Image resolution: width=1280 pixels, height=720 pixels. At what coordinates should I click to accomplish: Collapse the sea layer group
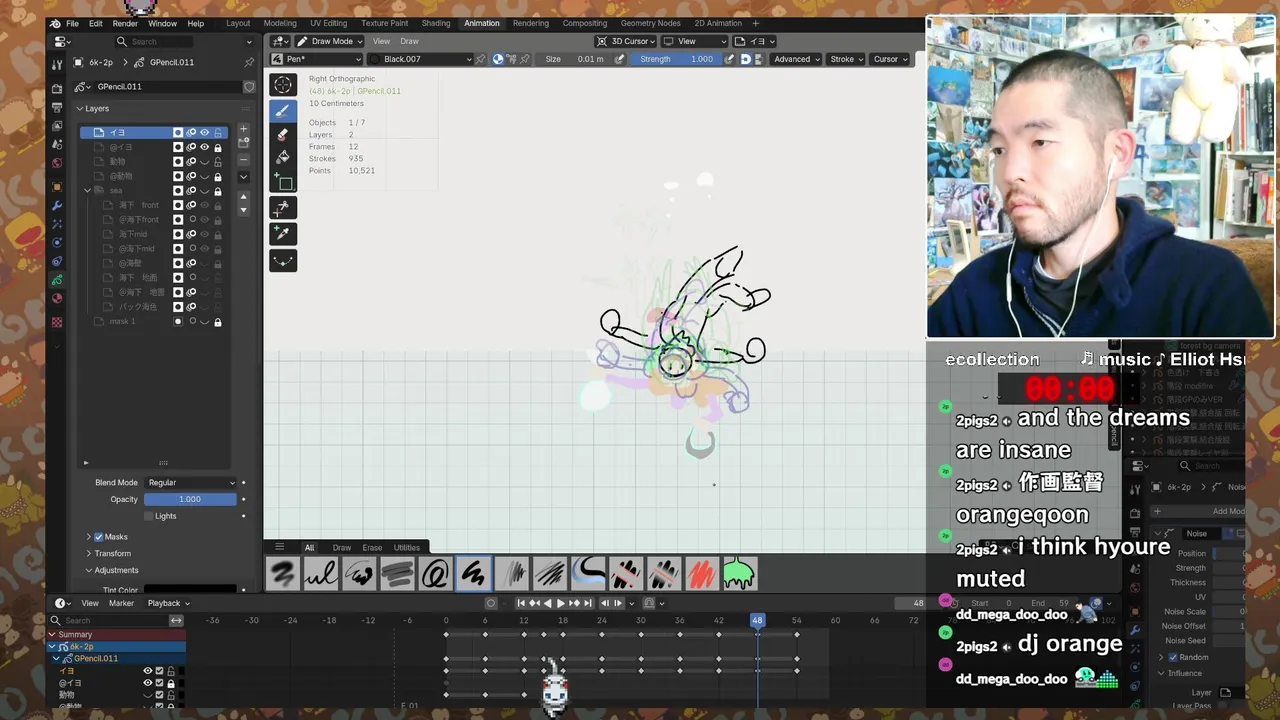tap(87, 190)
